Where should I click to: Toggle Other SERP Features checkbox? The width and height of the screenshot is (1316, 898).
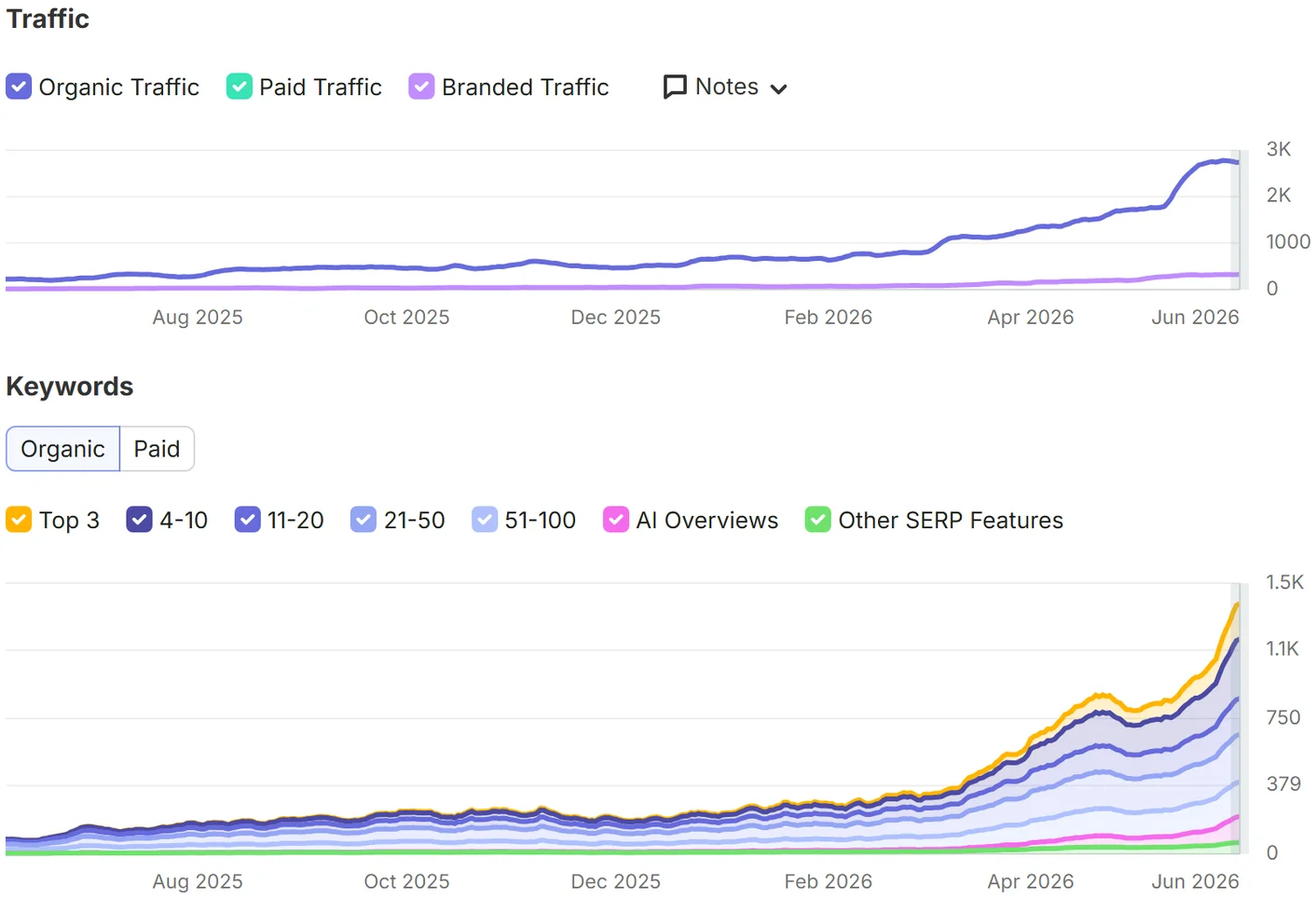[x=817, y=520]
